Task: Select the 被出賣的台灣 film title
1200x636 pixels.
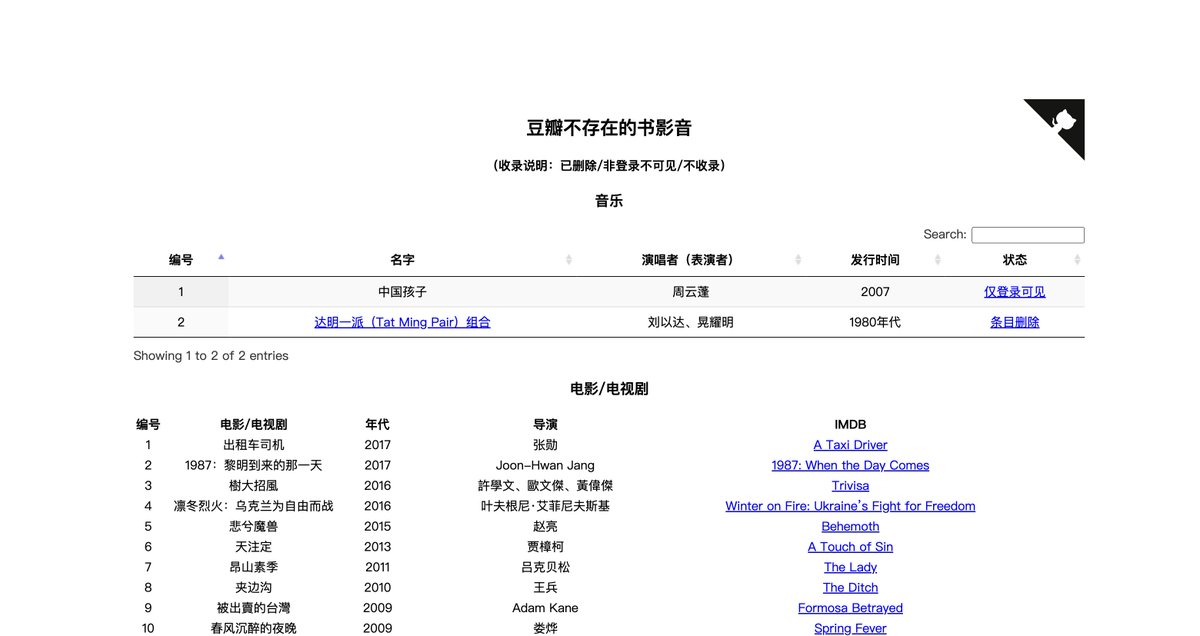Action: coord(254,608)
